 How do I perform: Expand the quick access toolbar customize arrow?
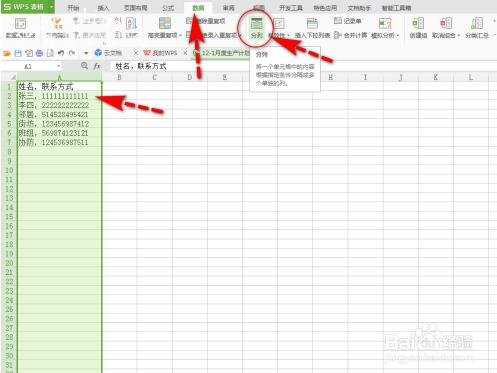[x=86, y=53]
